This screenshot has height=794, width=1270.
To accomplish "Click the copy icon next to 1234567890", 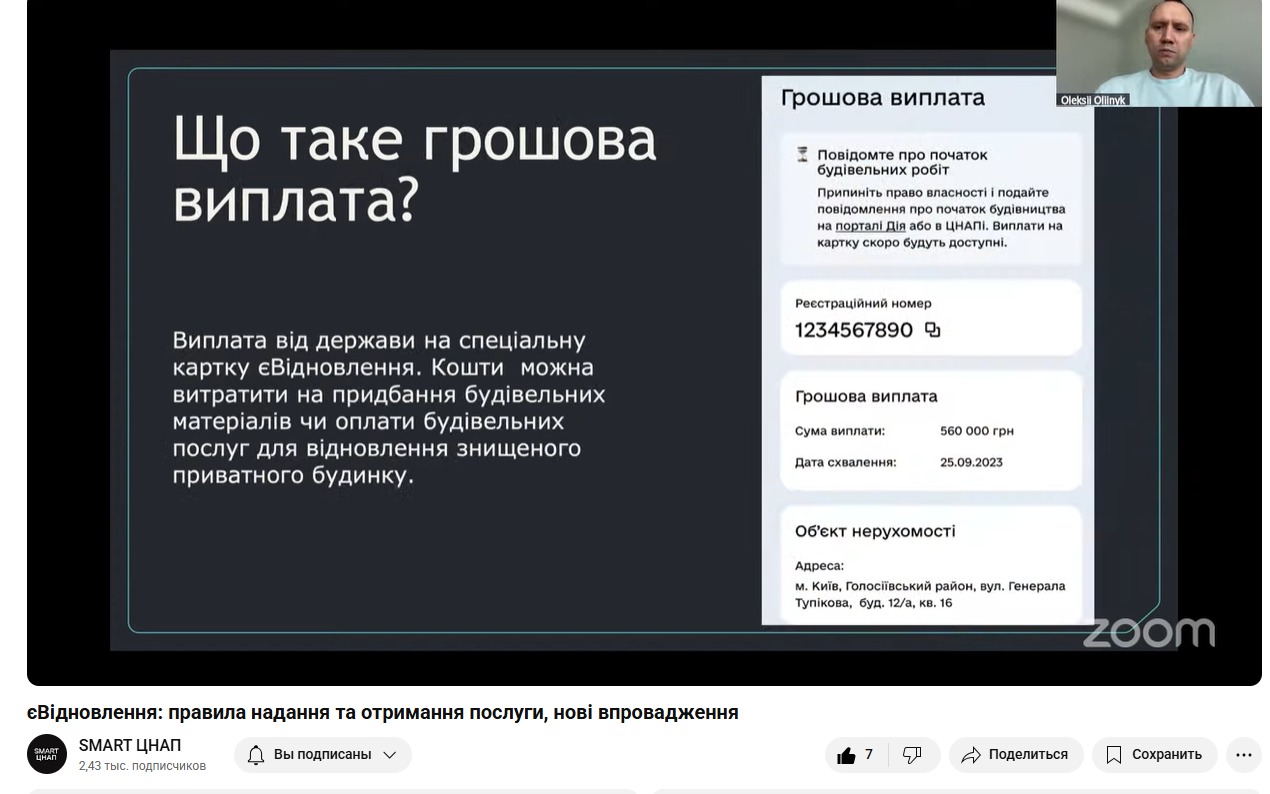I will pyautogui.click(x=932, y=330).
